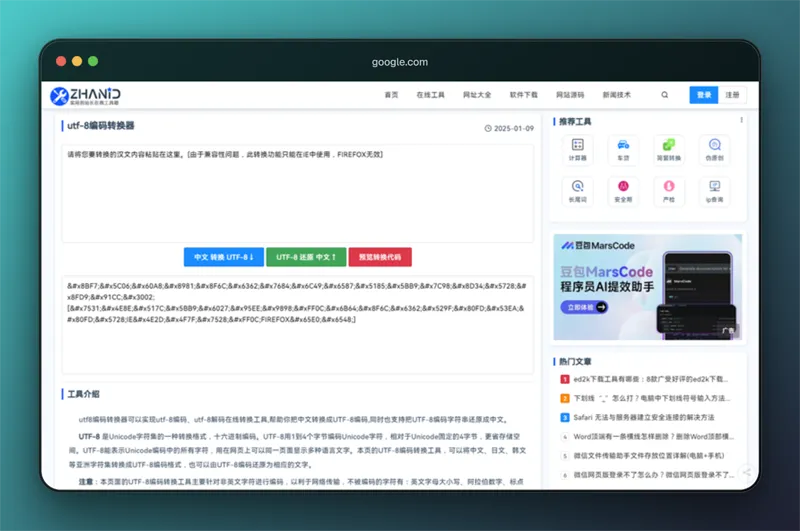Click the blue 登录 login button
The image size is (800, 531).
pos(704,95)
